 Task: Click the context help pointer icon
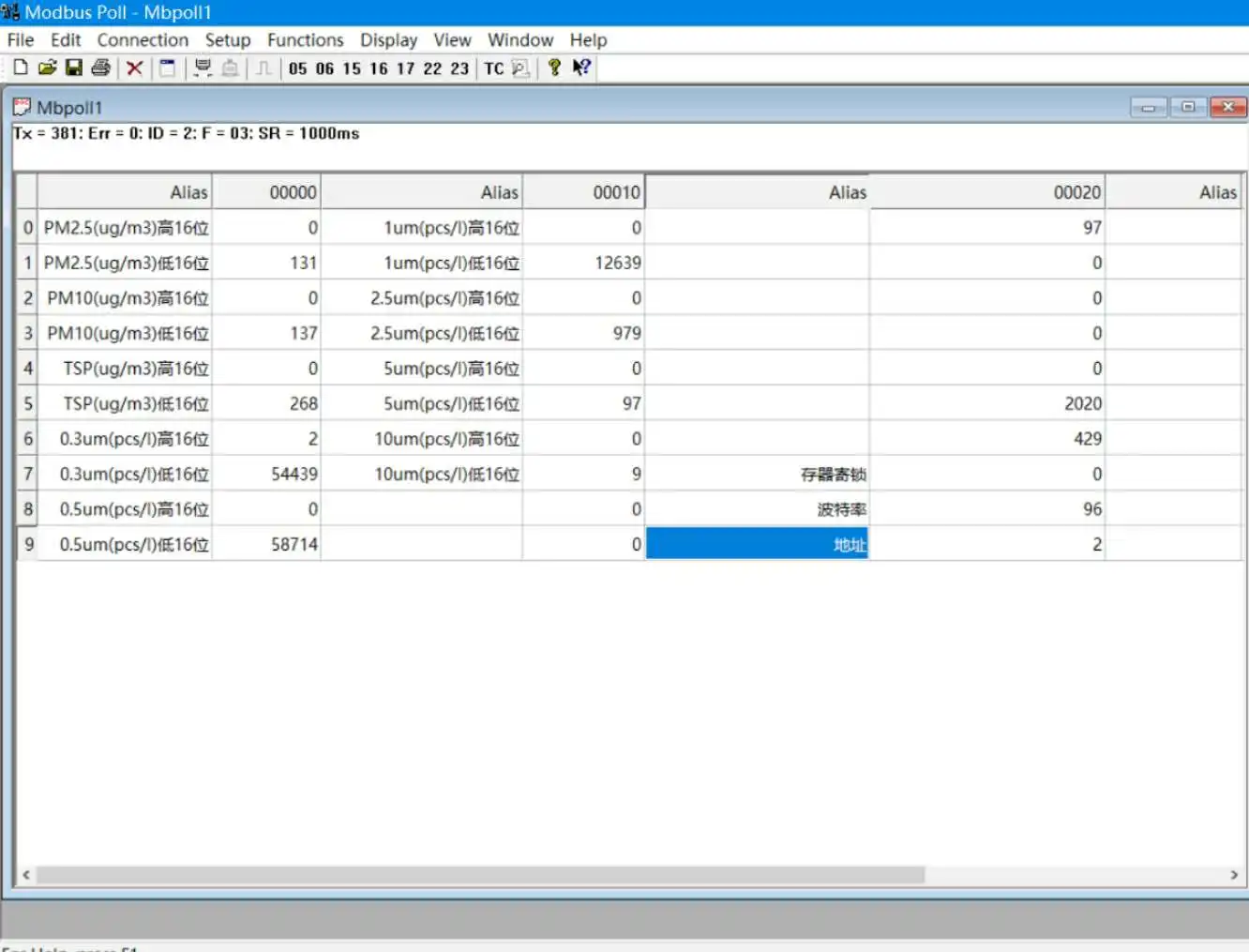[x=581, y=68]
